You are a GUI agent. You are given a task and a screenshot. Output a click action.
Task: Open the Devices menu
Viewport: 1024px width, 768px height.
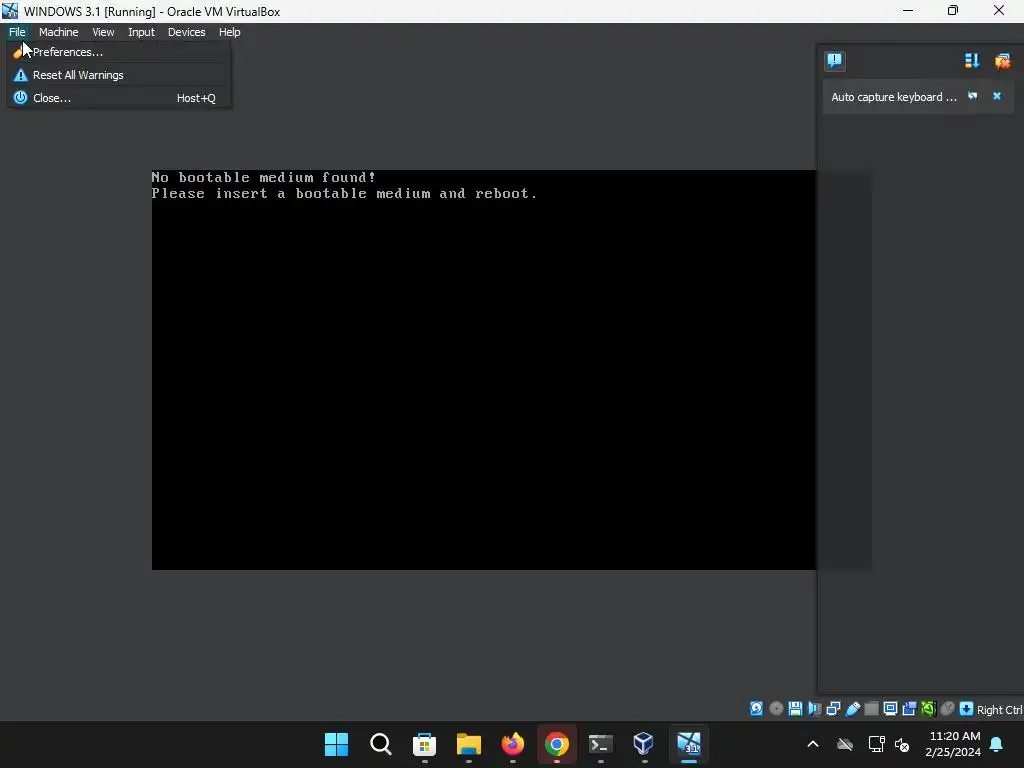186,32
